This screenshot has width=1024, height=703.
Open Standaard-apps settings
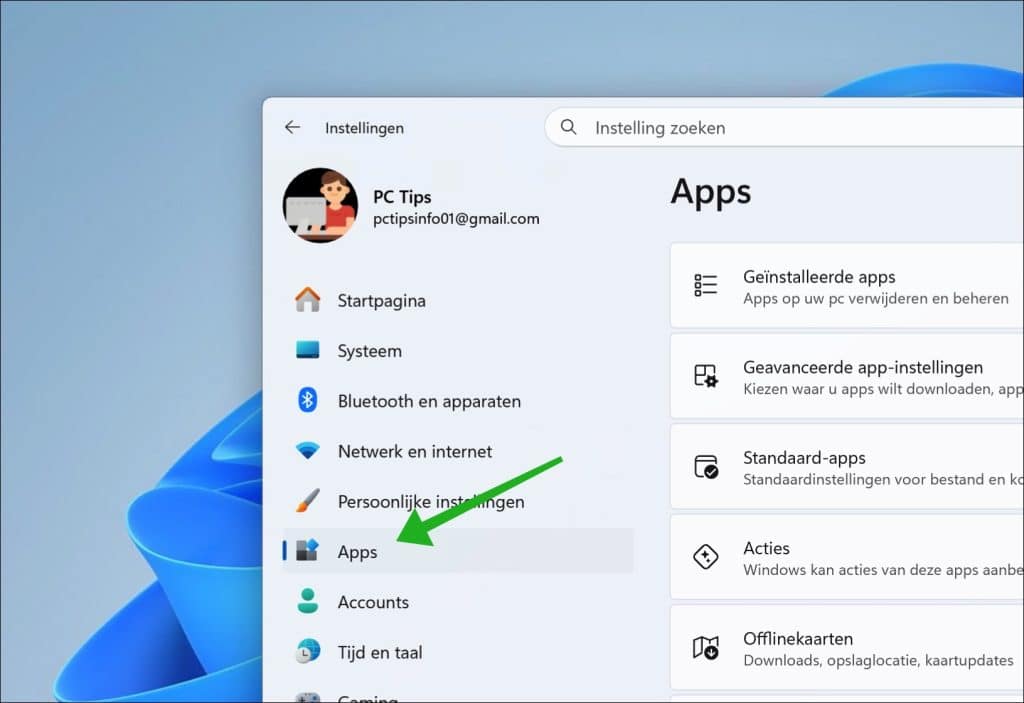pyautogui.click(x=850, y=467)
